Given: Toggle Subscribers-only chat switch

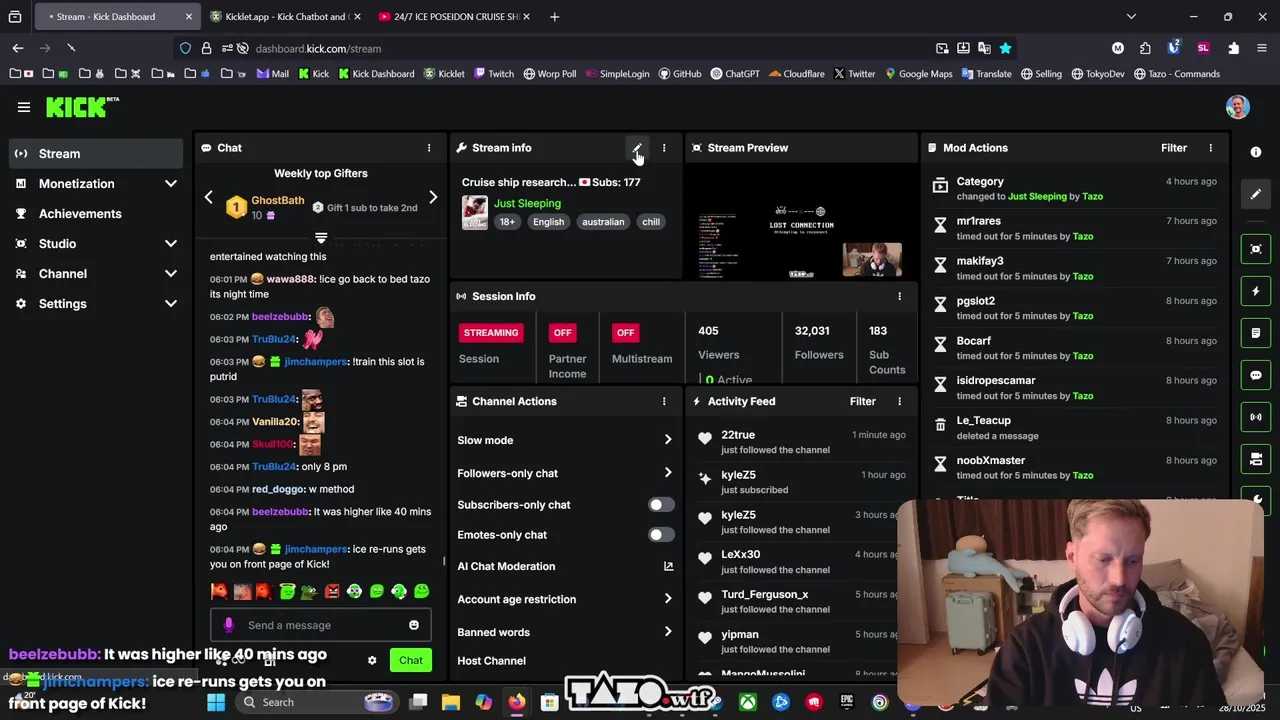Looking at the screenshot, I should click(x=660, y=505).
